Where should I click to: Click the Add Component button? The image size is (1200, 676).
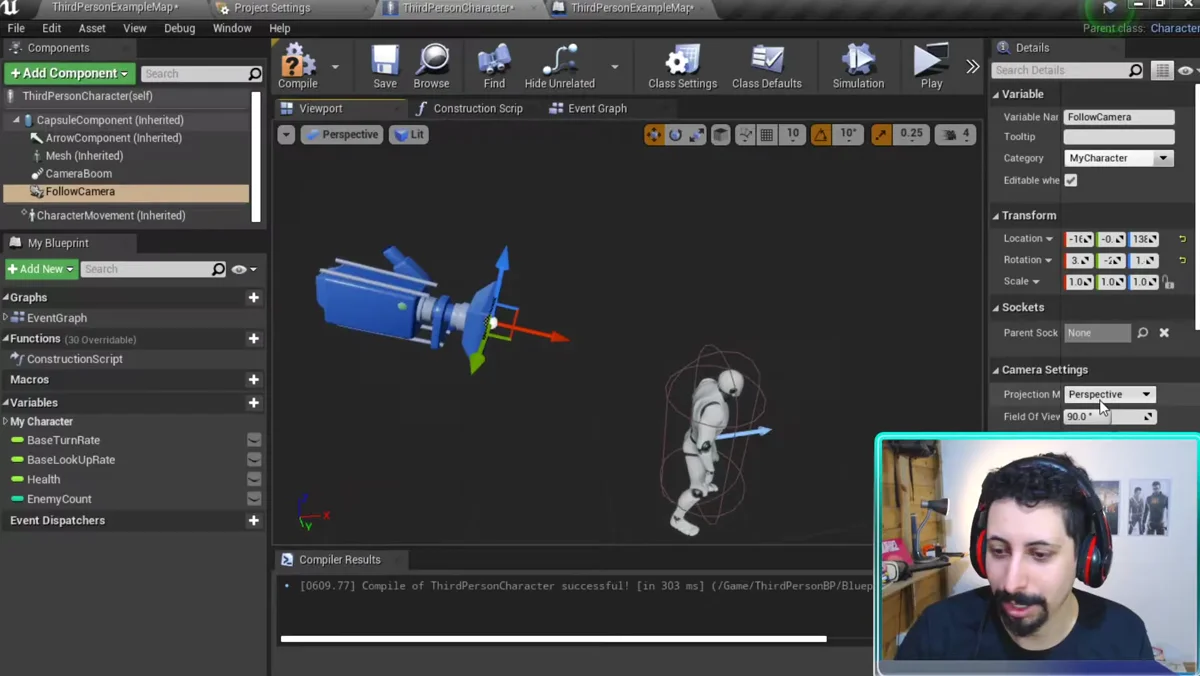pos(69,73)
